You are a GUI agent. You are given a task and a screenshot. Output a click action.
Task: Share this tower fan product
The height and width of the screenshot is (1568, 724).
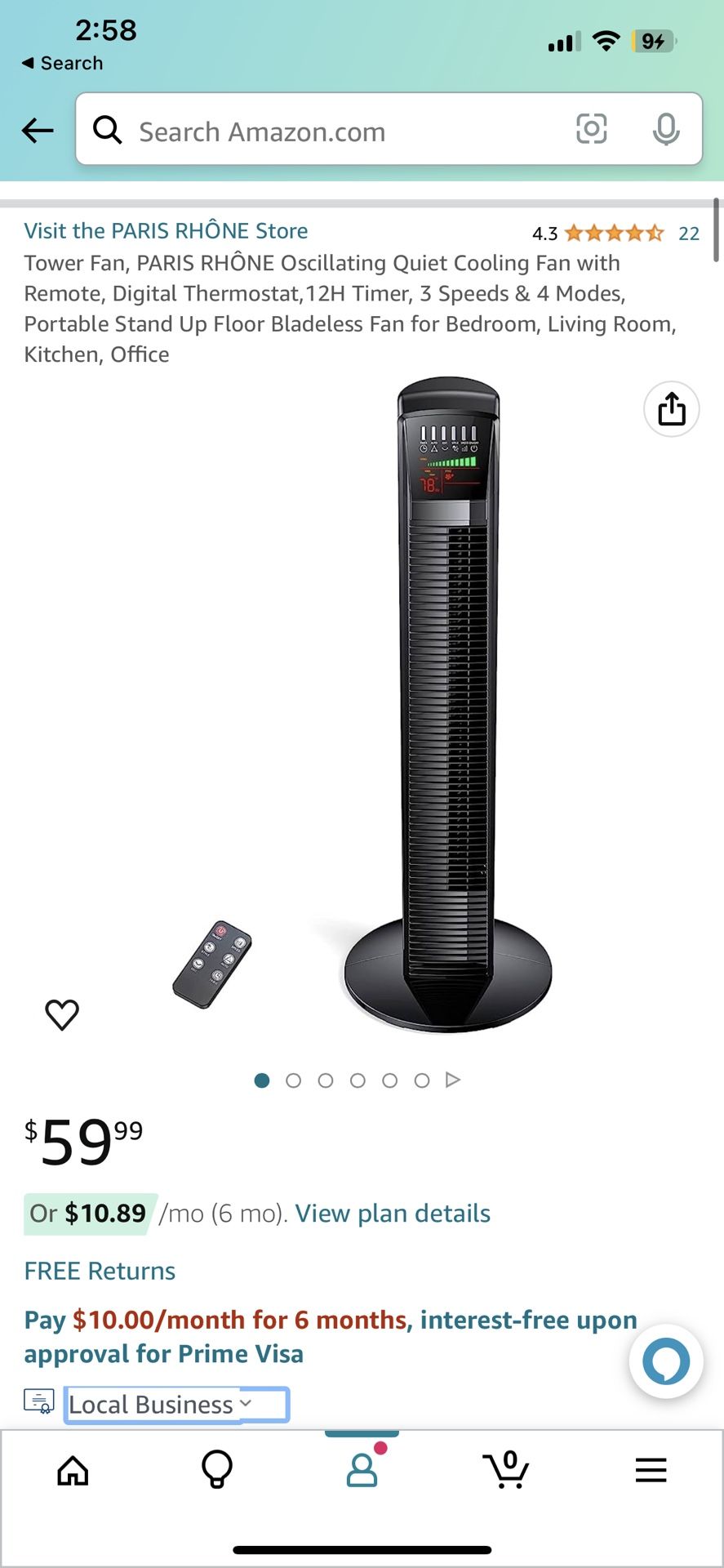671,409
